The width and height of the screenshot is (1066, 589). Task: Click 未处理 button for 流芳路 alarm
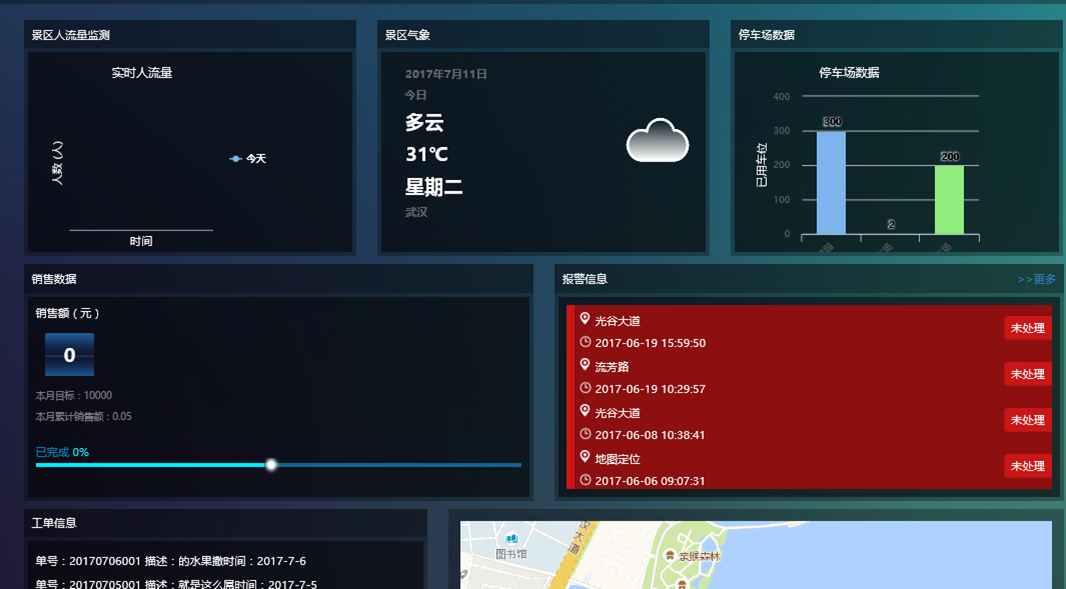point(1027,374)
